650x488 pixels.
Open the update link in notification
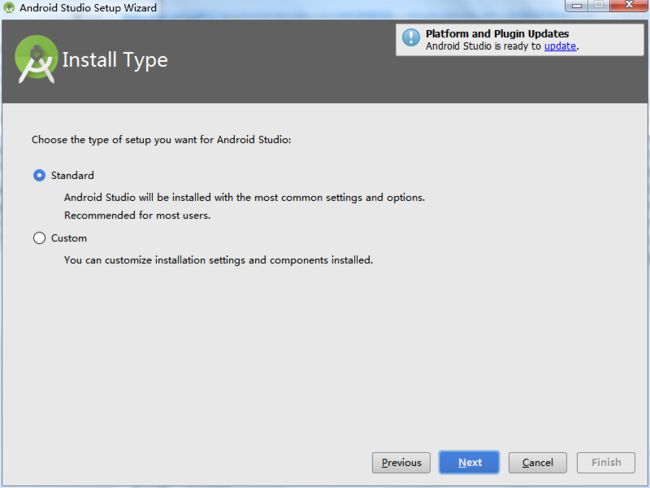[x=560, y=46]
